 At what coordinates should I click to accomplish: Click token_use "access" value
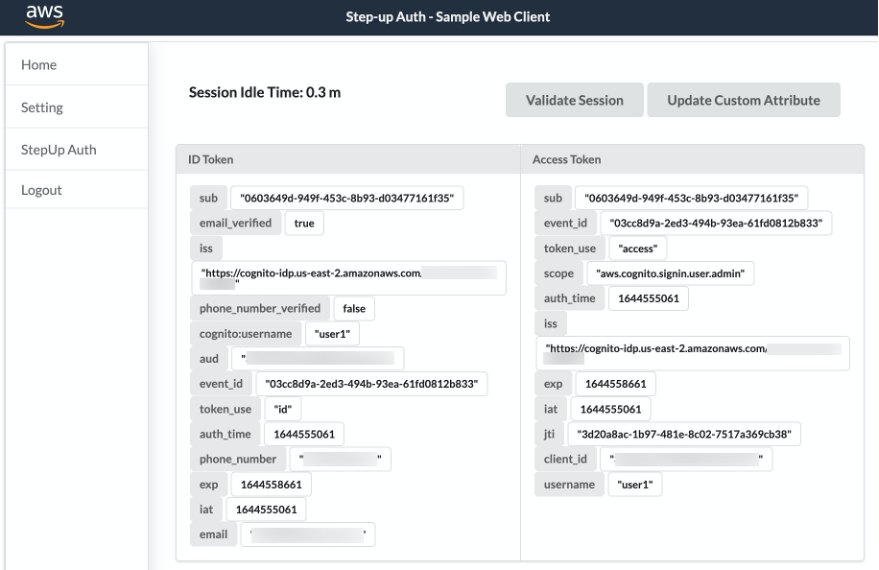(637, 248)
